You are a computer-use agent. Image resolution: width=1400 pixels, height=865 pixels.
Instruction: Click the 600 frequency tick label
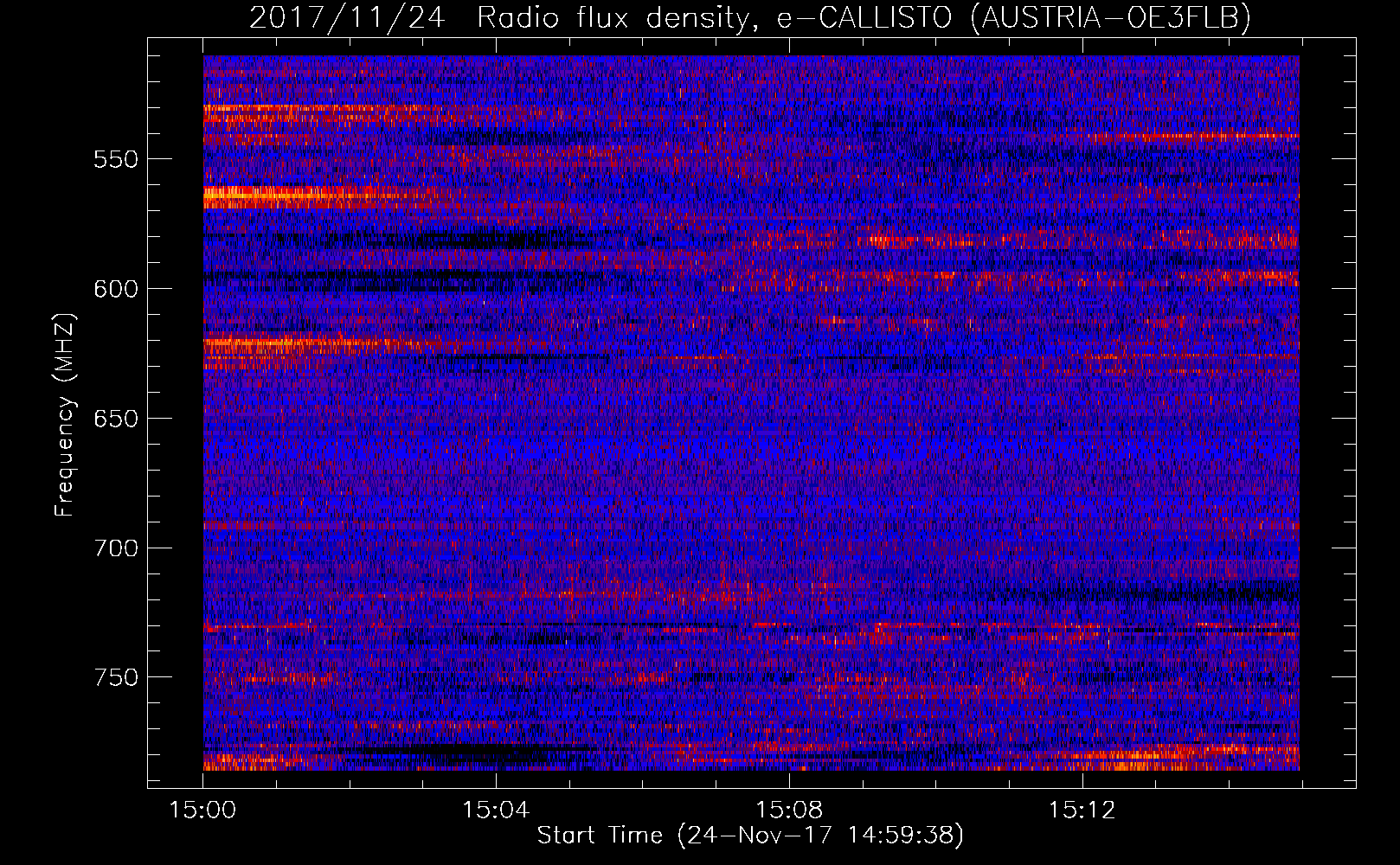coord(117,289)
